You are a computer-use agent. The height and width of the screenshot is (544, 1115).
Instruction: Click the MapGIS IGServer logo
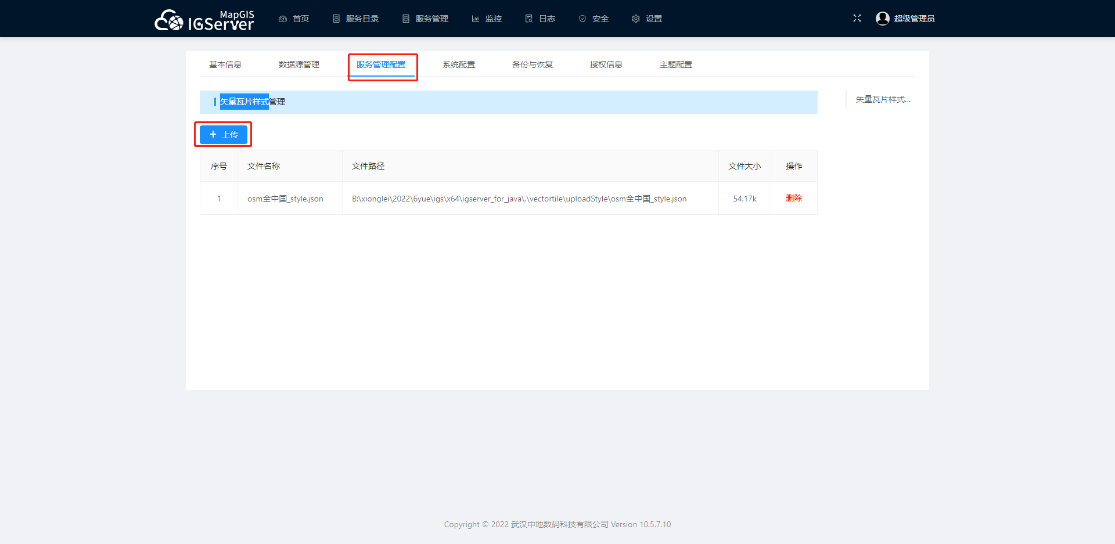coord(204,19)
